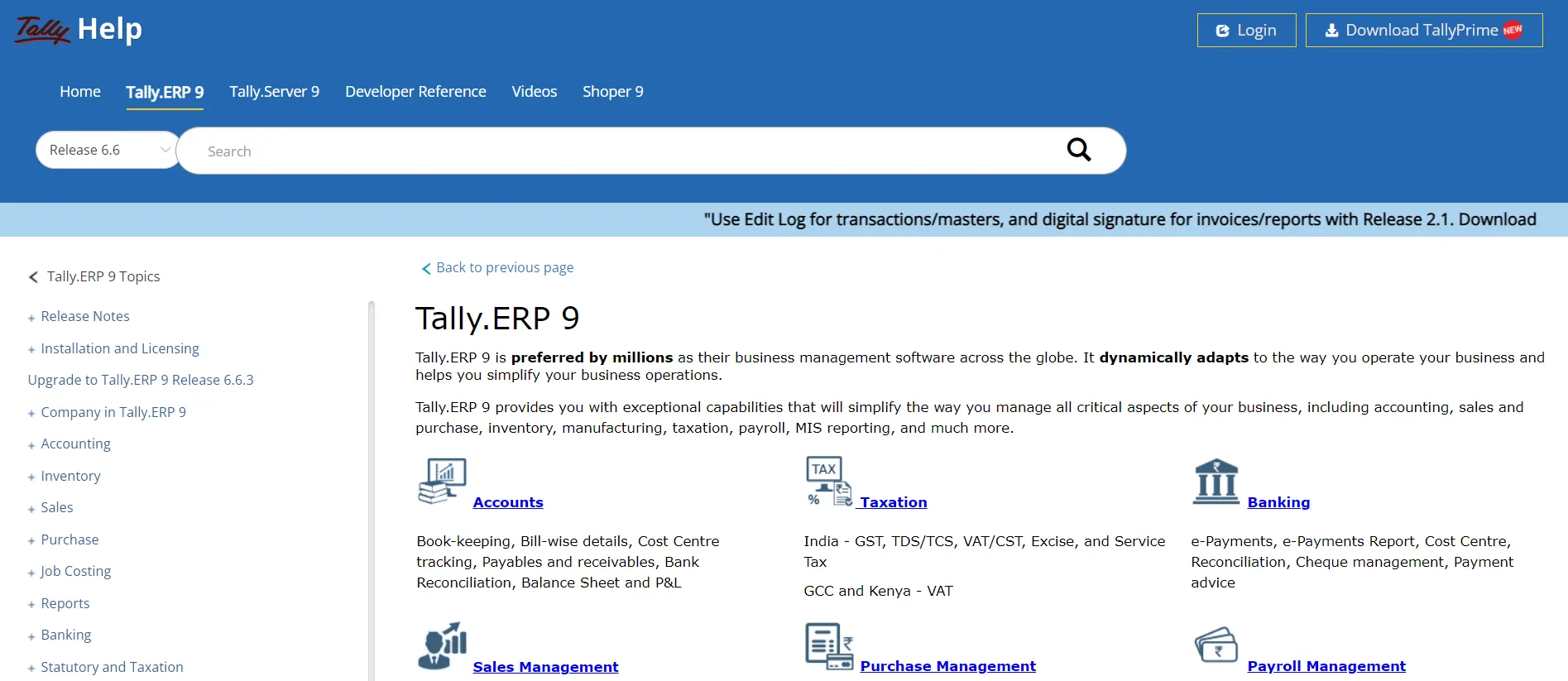Click the Download TallyPrime button

pos(1424,31)
